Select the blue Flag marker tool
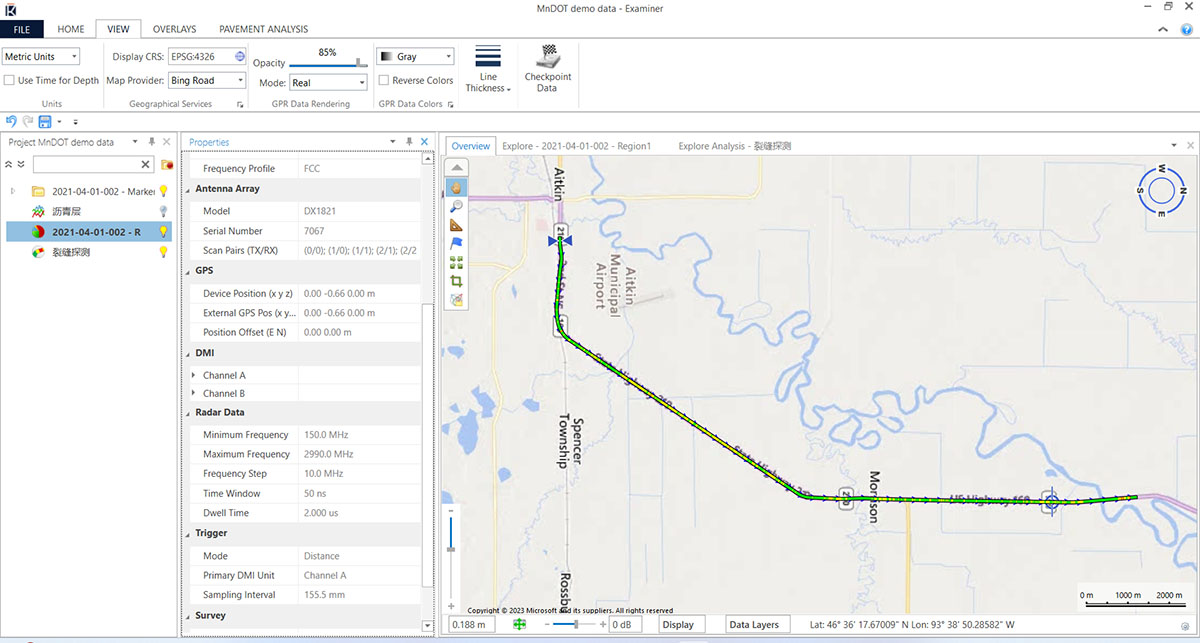The height and width of the screenshot is (643, 1200). pos(456,243)
